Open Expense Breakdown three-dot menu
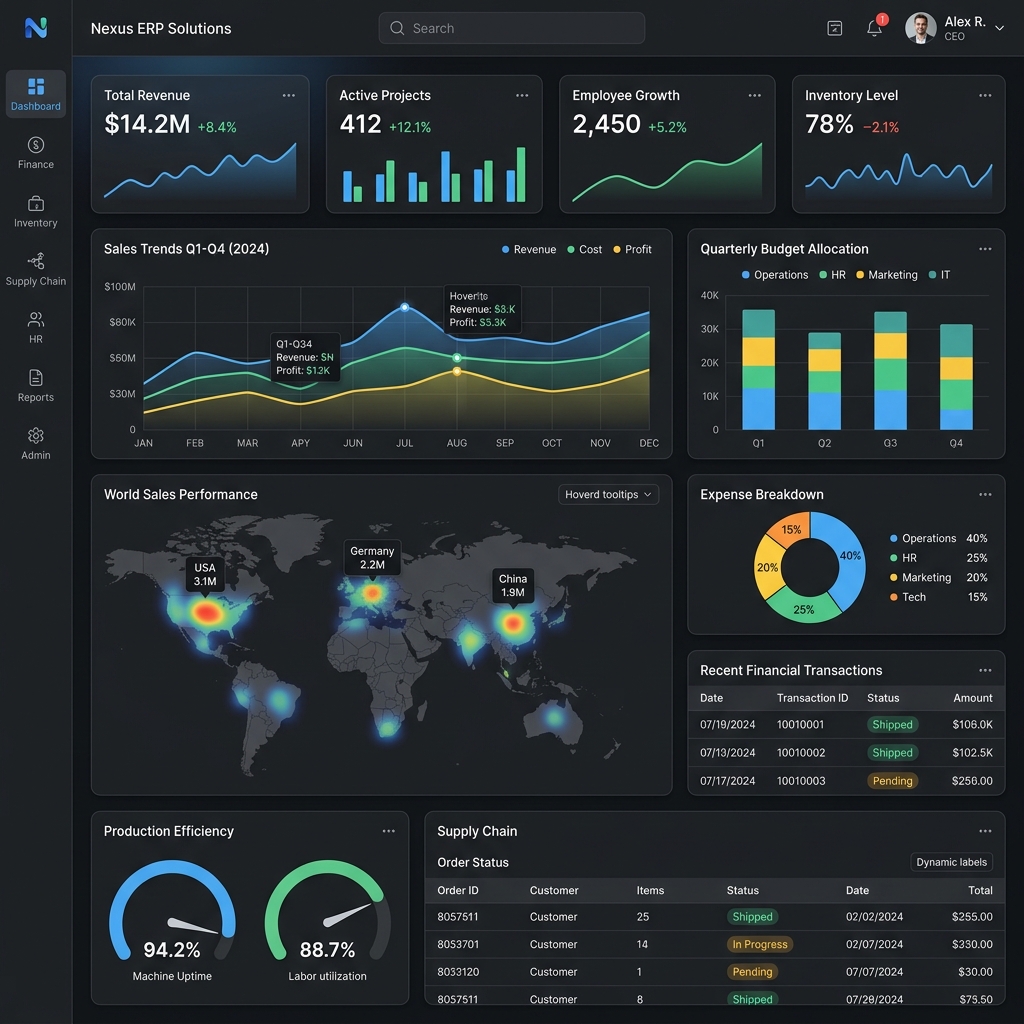 point(985,494)
